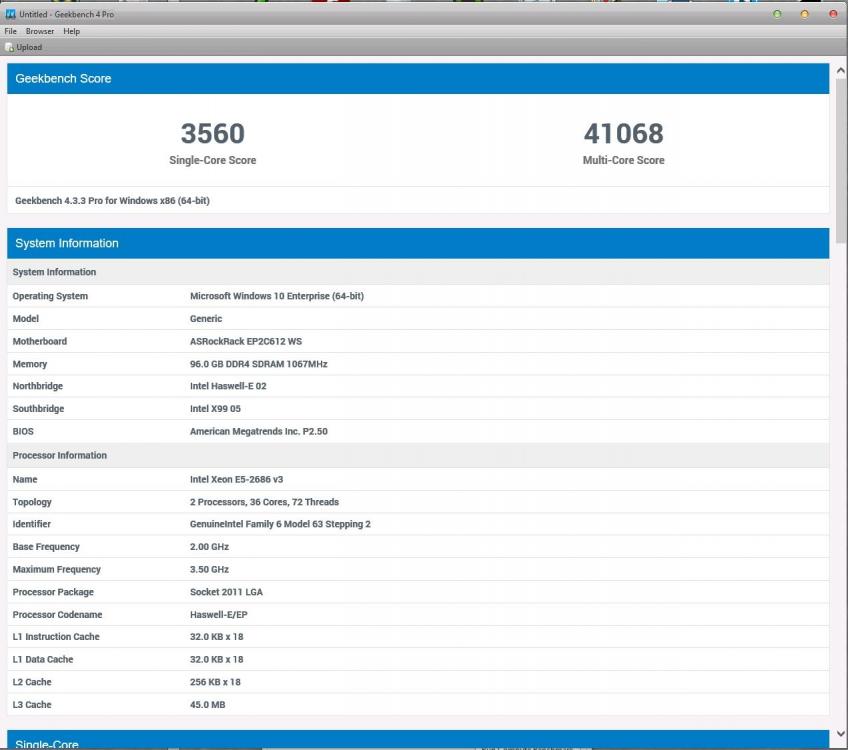The height and width of the screenshot is (750, 848).
Task: Click the Single-Core Score label
Action: 213,160
